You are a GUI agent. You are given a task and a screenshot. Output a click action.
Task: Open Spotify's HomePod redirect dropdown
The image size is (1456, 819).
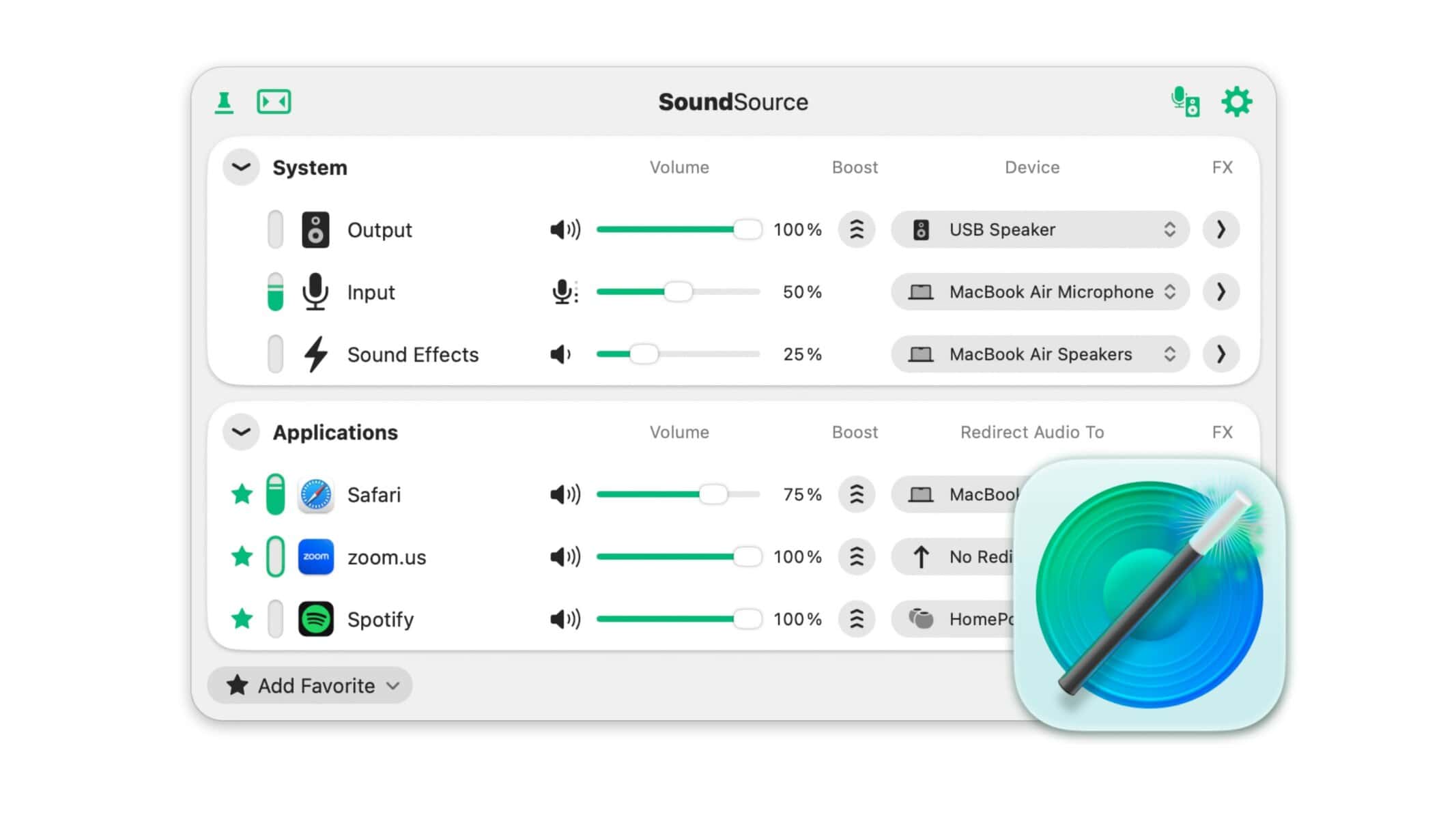click(953, 620)
